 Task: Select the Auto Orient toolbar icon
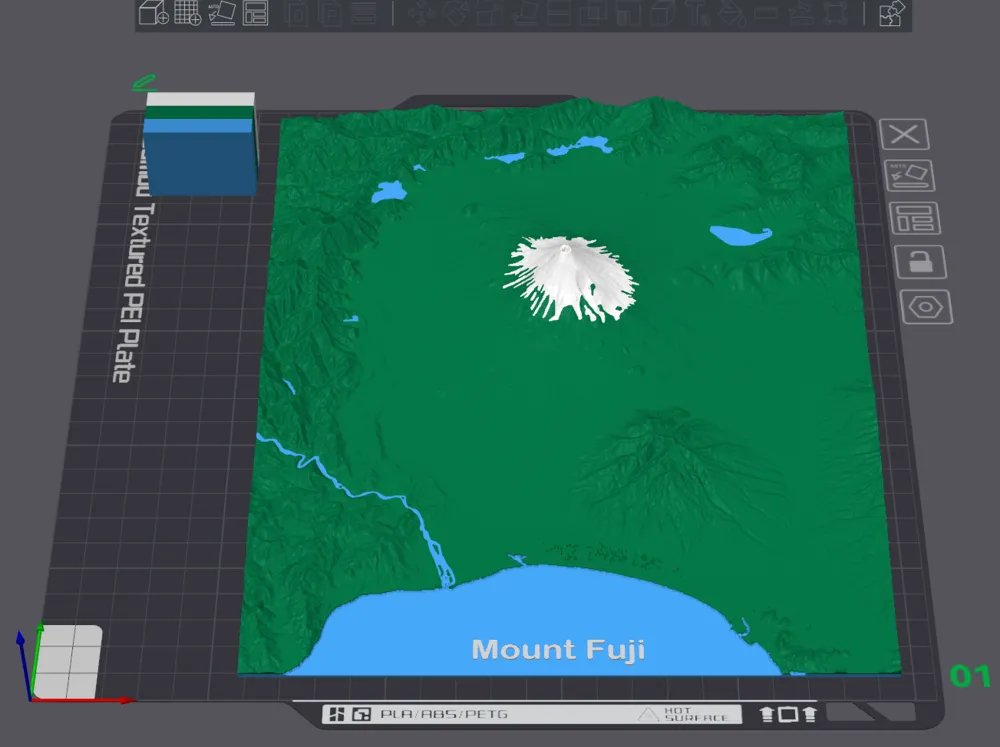[x=222, y=13]
